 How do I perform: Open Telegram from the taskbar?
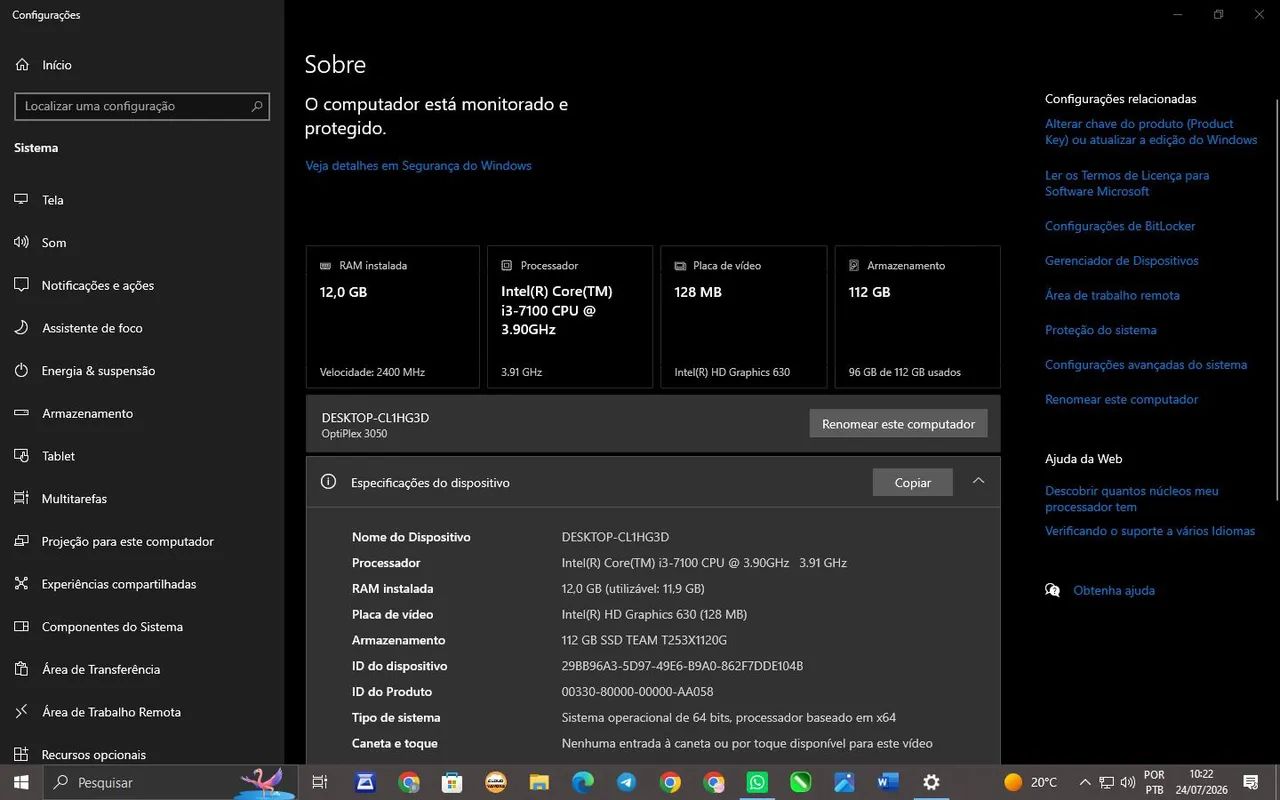click(x=626, y=782)
